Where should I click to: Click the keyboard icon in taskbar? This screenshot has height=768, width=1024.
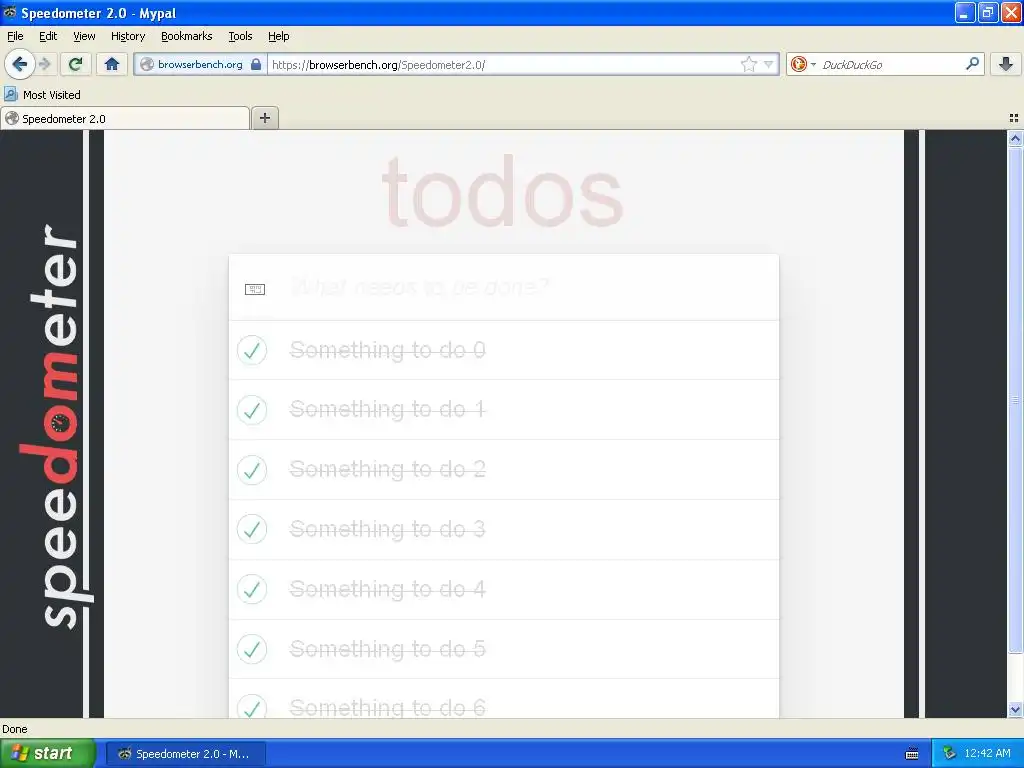(x=912, y=754)
